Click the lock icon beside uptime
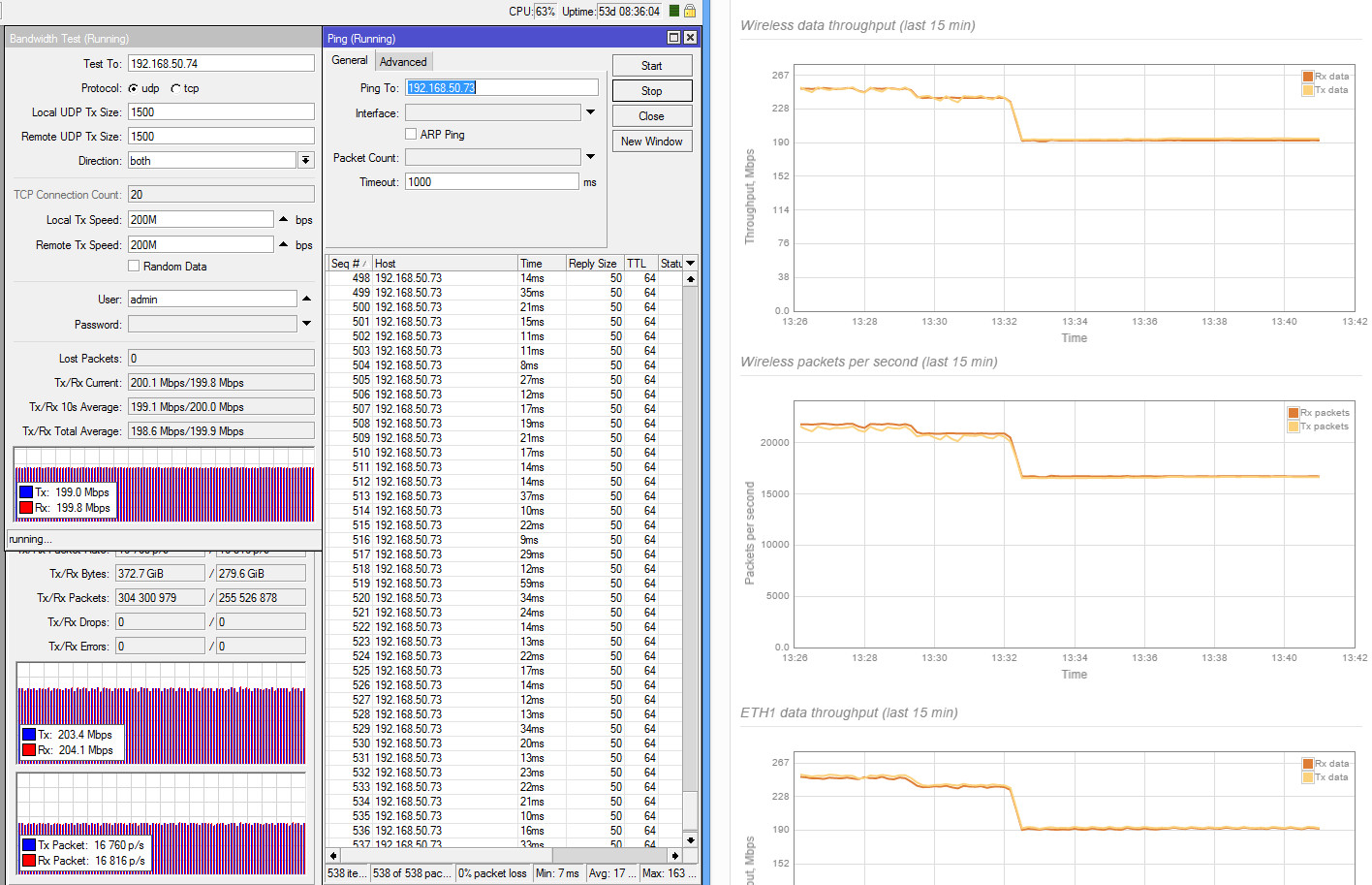The height and width of the screenshot is (885, 1372). (x=689, y=11)
